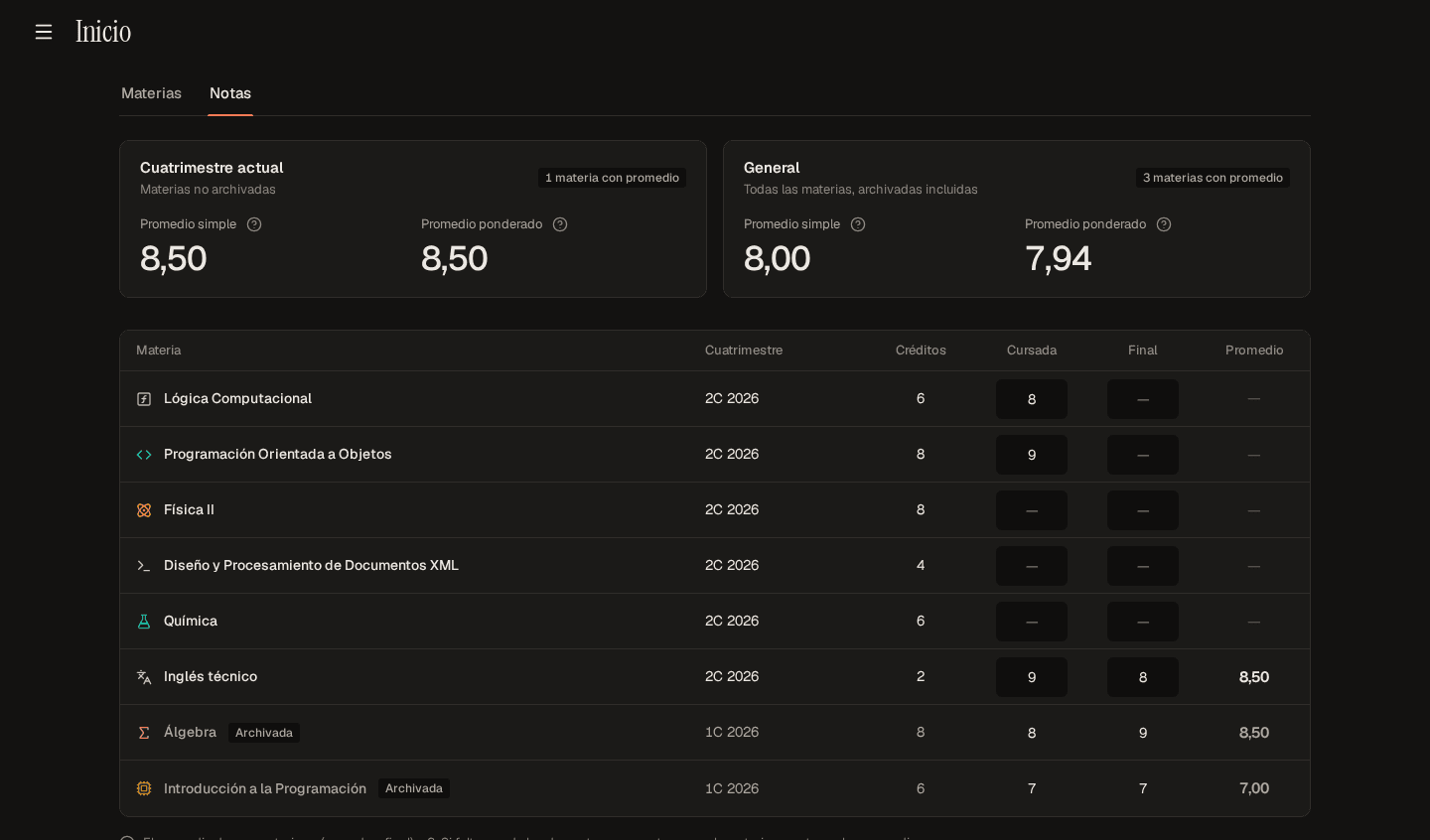Click the chip icon for Introducción a la Programación
This screenshot has height=840, width=1430.
point(144,788)
